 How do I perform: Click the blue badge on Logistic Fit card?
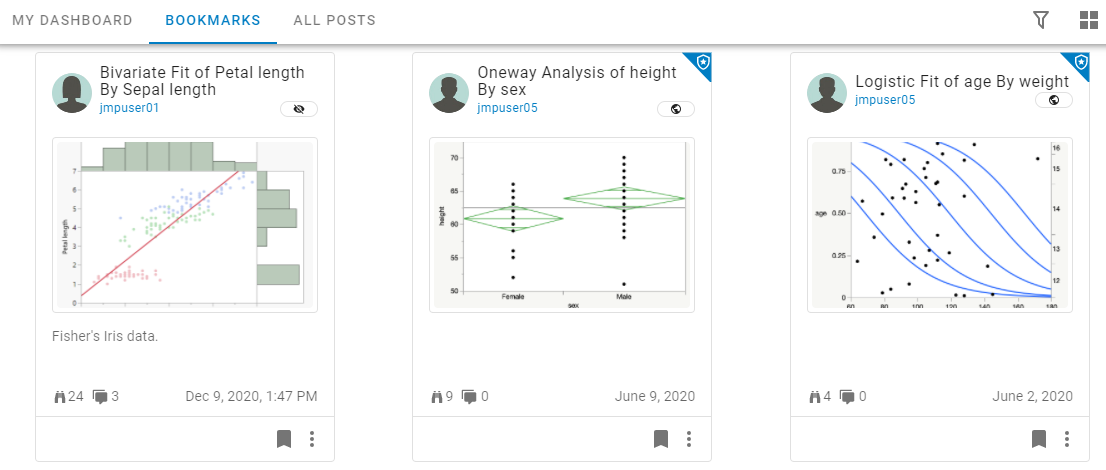pos(1079,63)
